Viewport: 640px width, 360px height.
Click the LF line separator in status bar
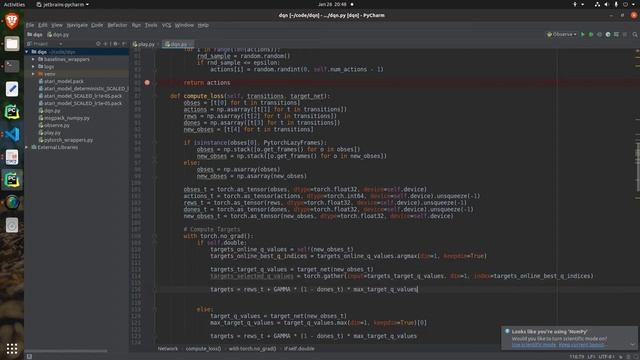pyautogui.click(x=591, y=356)
